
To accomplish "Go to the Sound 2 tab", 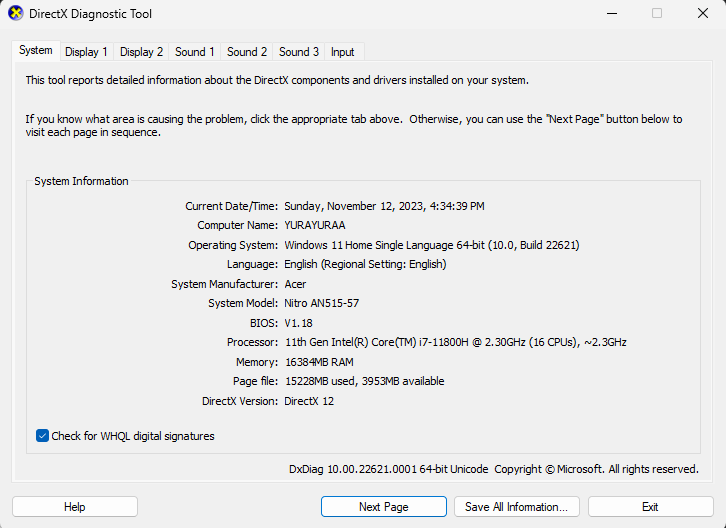I will click(x=247, y=52).
